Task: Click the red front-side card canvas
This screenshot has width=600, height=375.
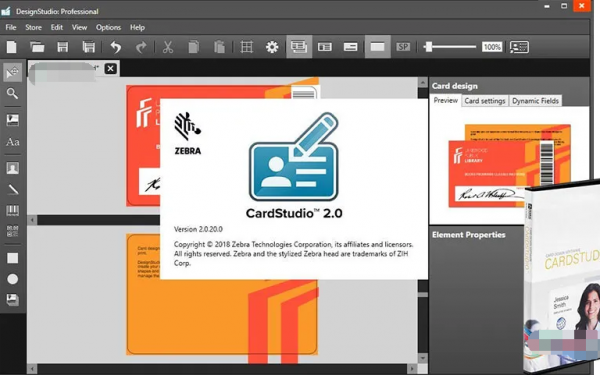Action: tap(143, 145)
